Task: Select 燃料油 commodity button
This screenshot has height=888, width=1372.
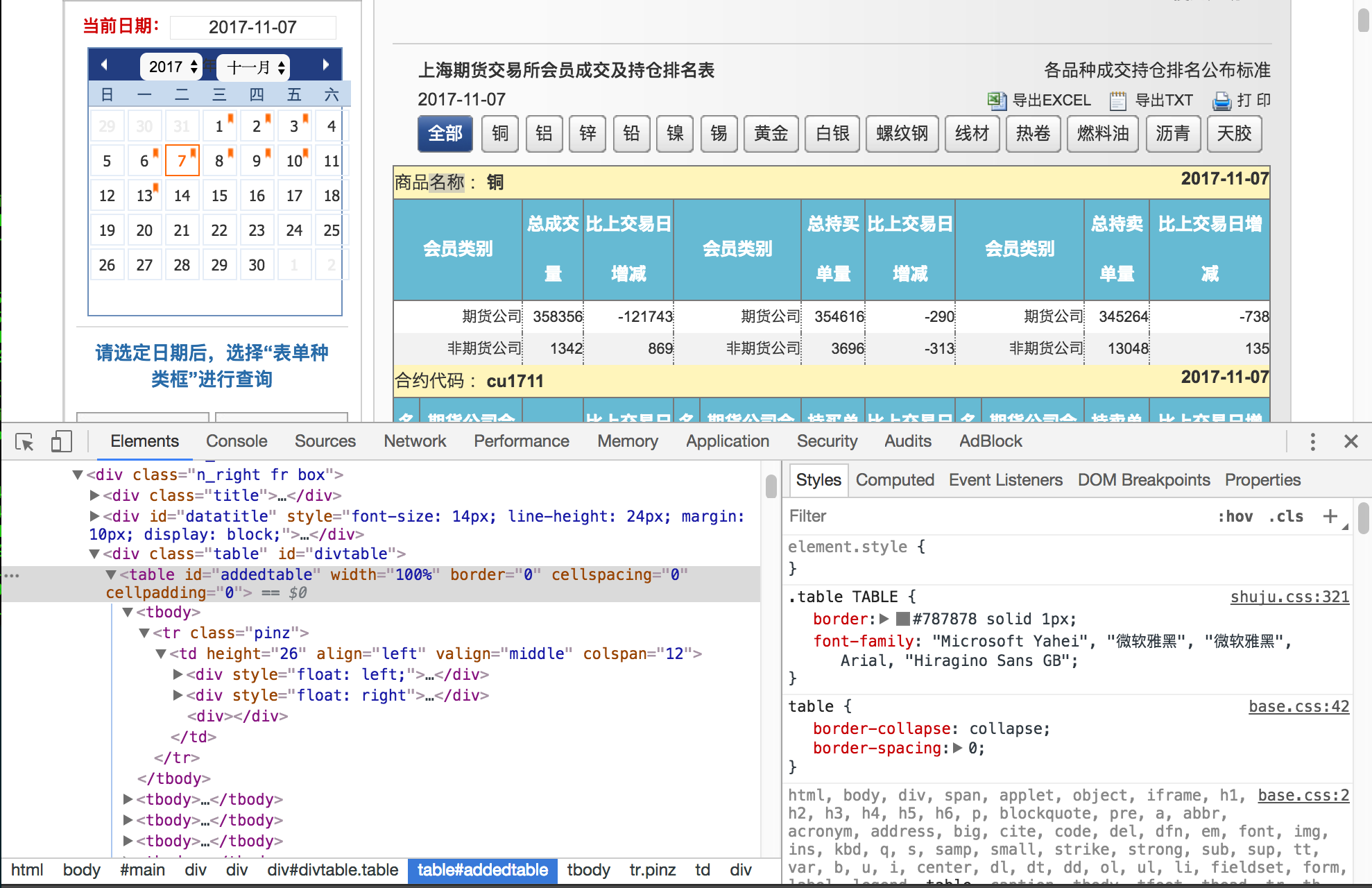Action: [1102, 133]
